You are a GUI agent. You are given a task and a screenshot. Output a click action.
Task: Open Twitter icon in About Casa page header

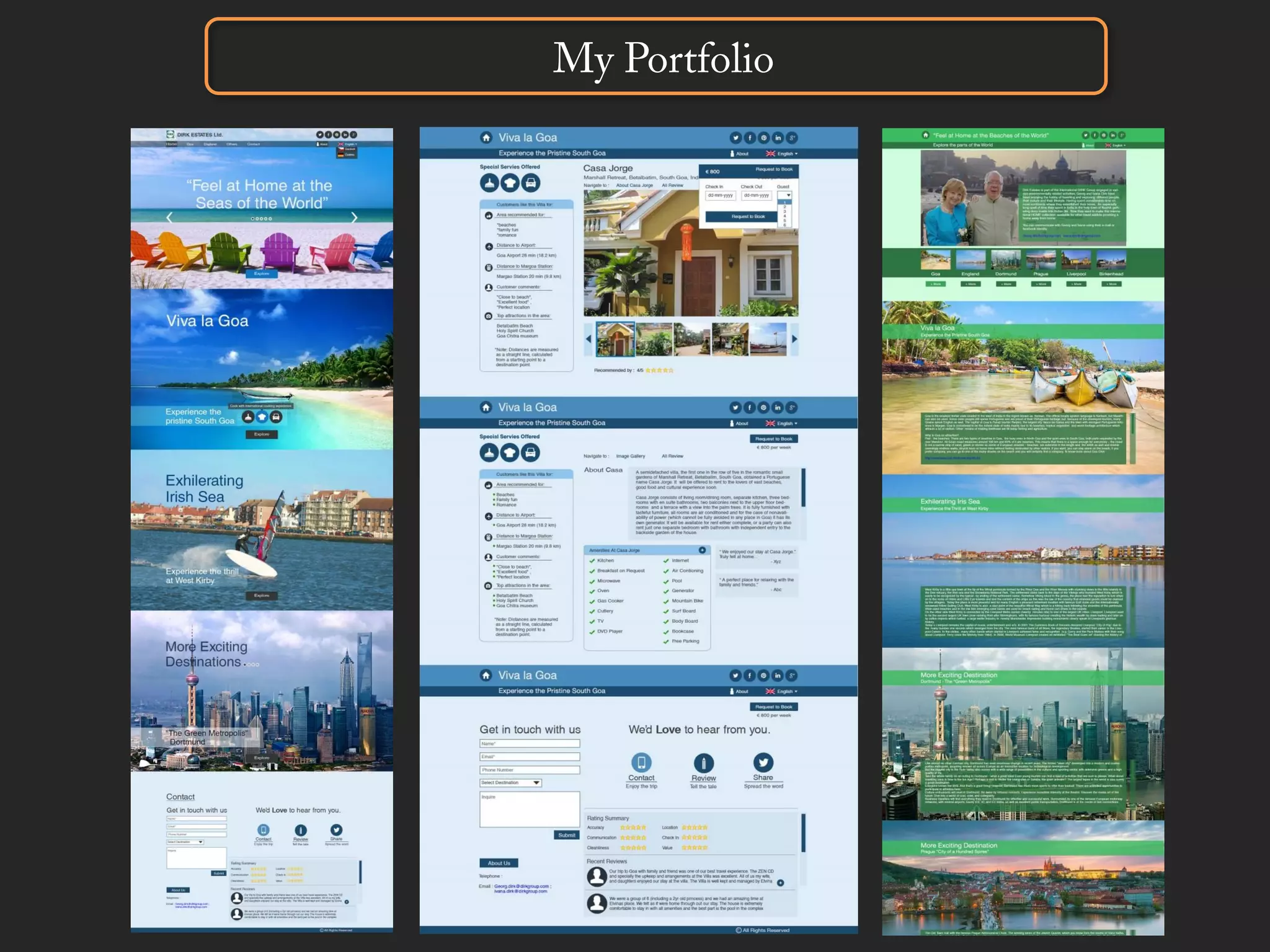coord(735,407)
